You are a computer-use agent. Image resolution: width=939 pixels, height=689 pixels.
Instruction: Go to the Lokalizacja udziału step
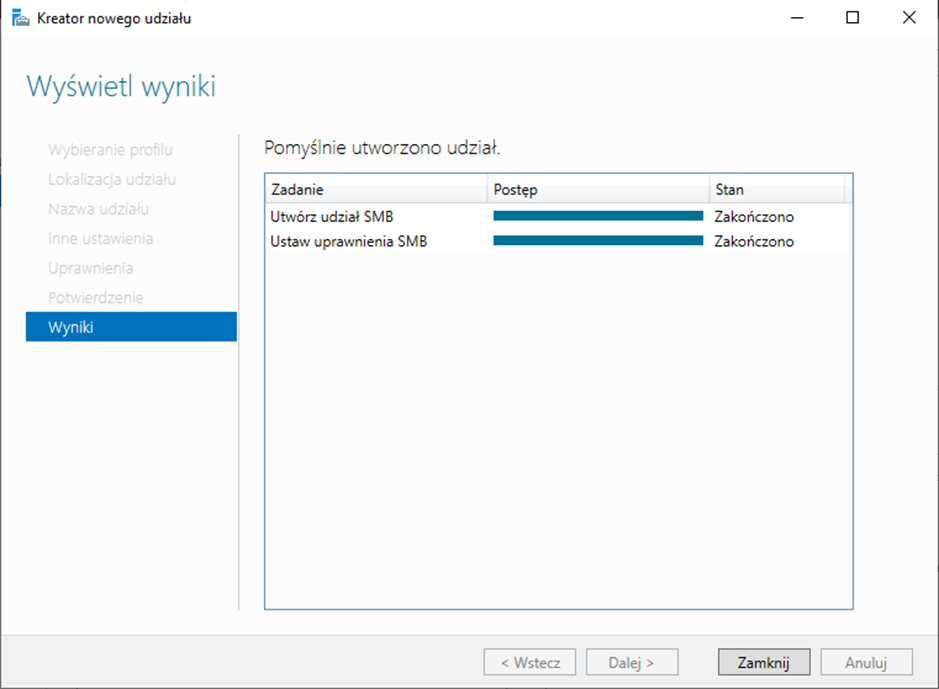[112, 180]
